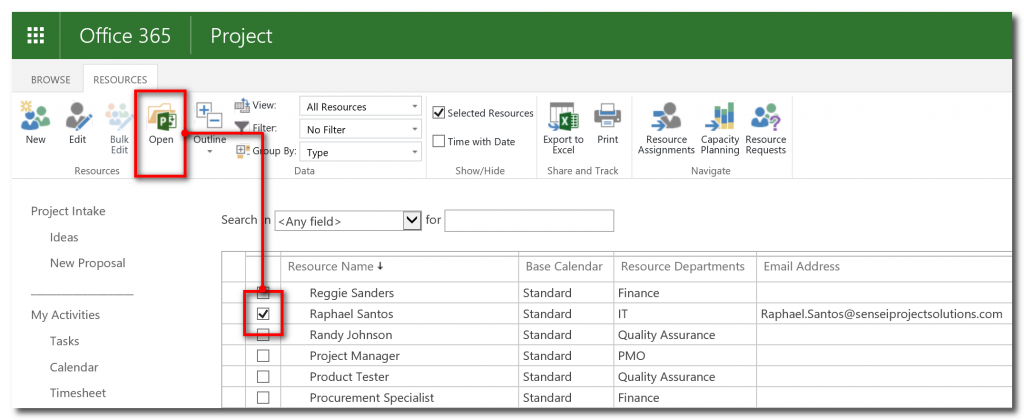Click the Email Address column header

point(802,267)
